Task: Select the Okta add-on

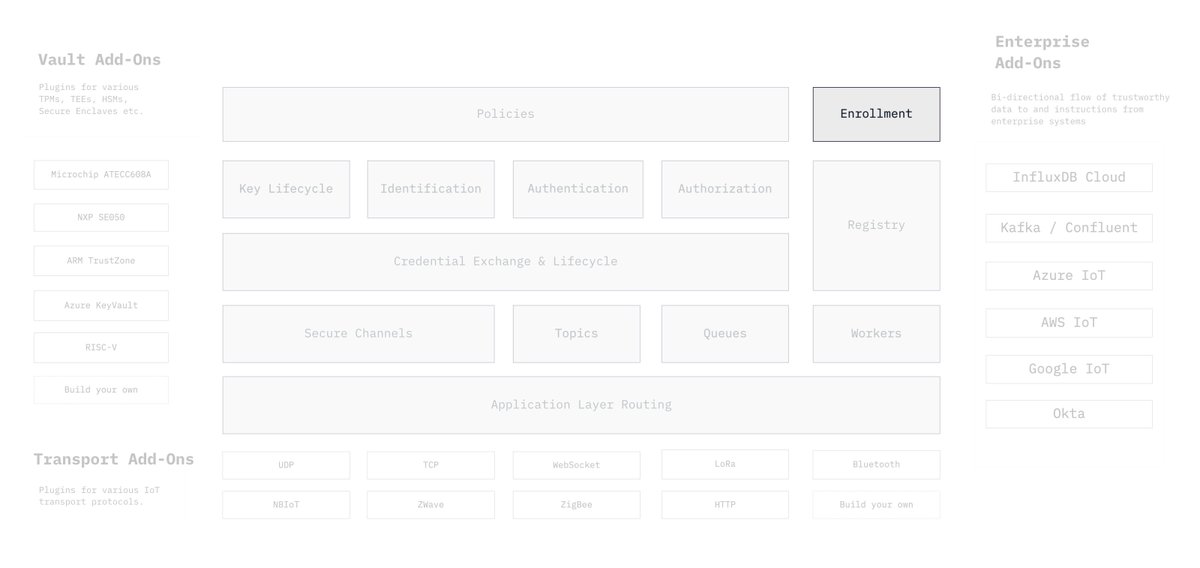Action: pos(1069,414)
